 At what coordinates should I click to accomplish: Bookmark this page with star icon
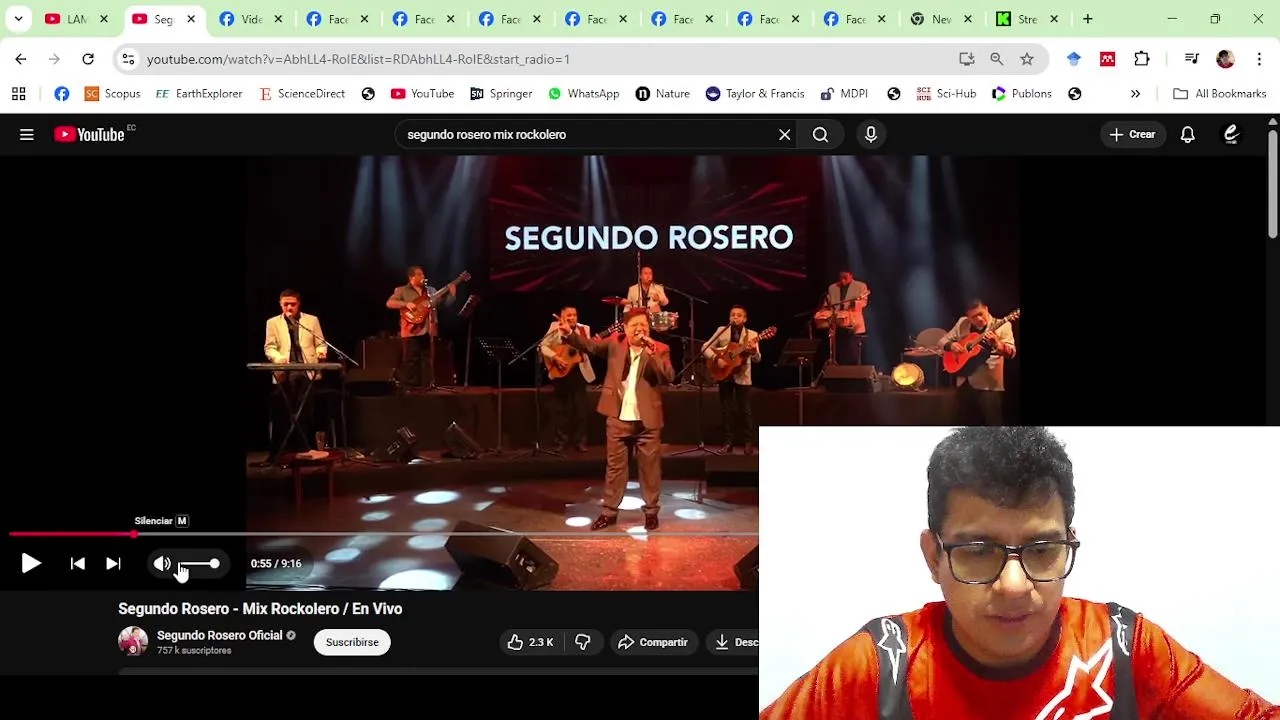[1027, 59]
